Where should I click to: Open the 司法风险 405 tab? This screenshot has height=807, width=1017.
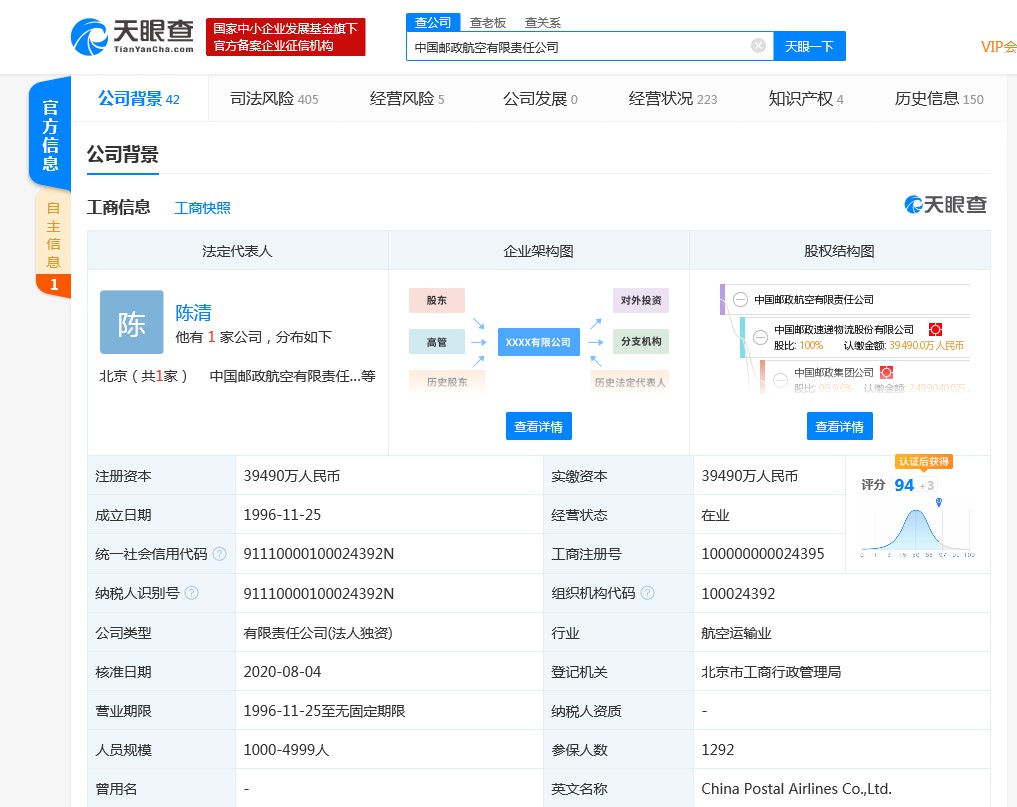tap(274, 99)
